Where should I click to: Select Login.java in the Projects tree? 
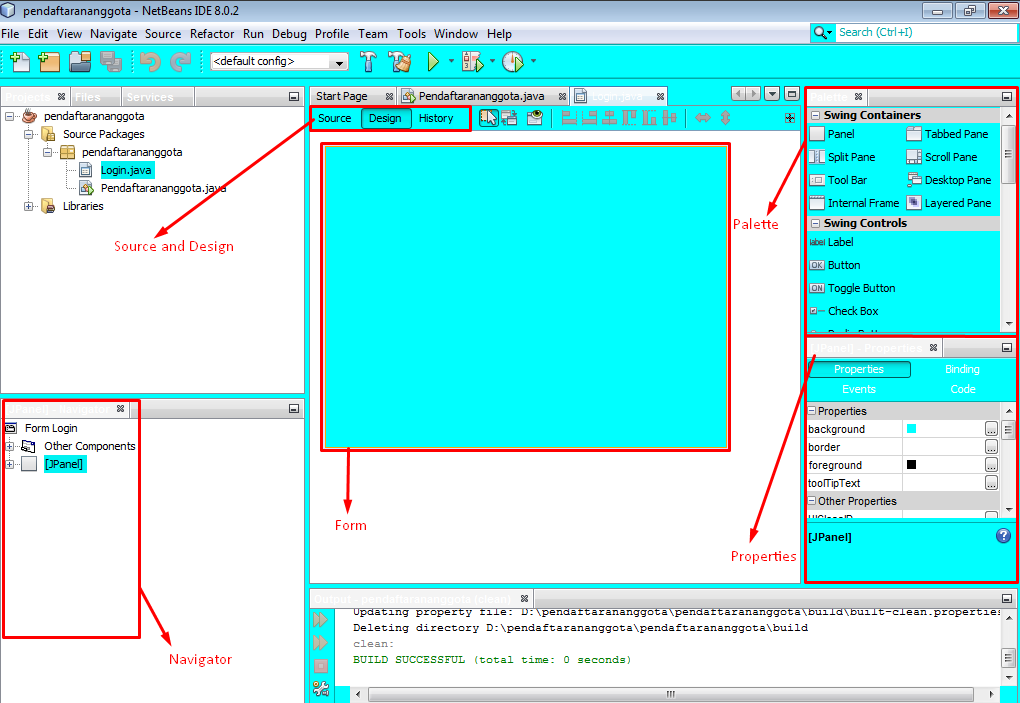[126, 170]
